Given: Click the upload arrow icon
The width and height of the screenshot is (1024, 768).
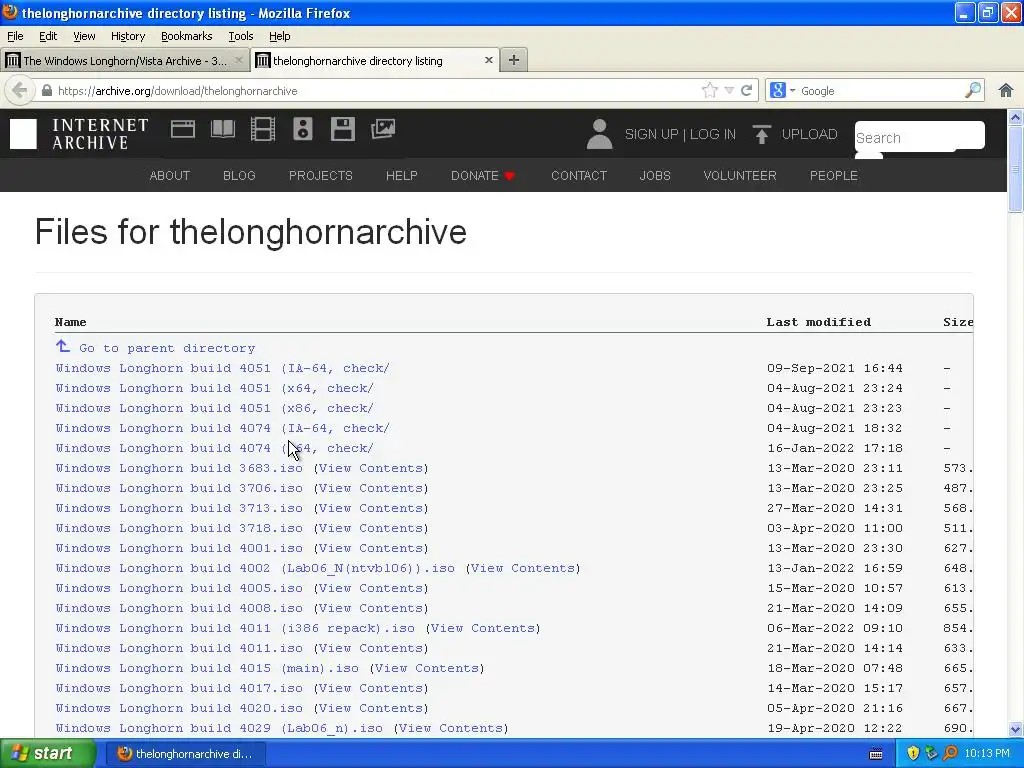Looking at the screenshot, I should (761, 134).
